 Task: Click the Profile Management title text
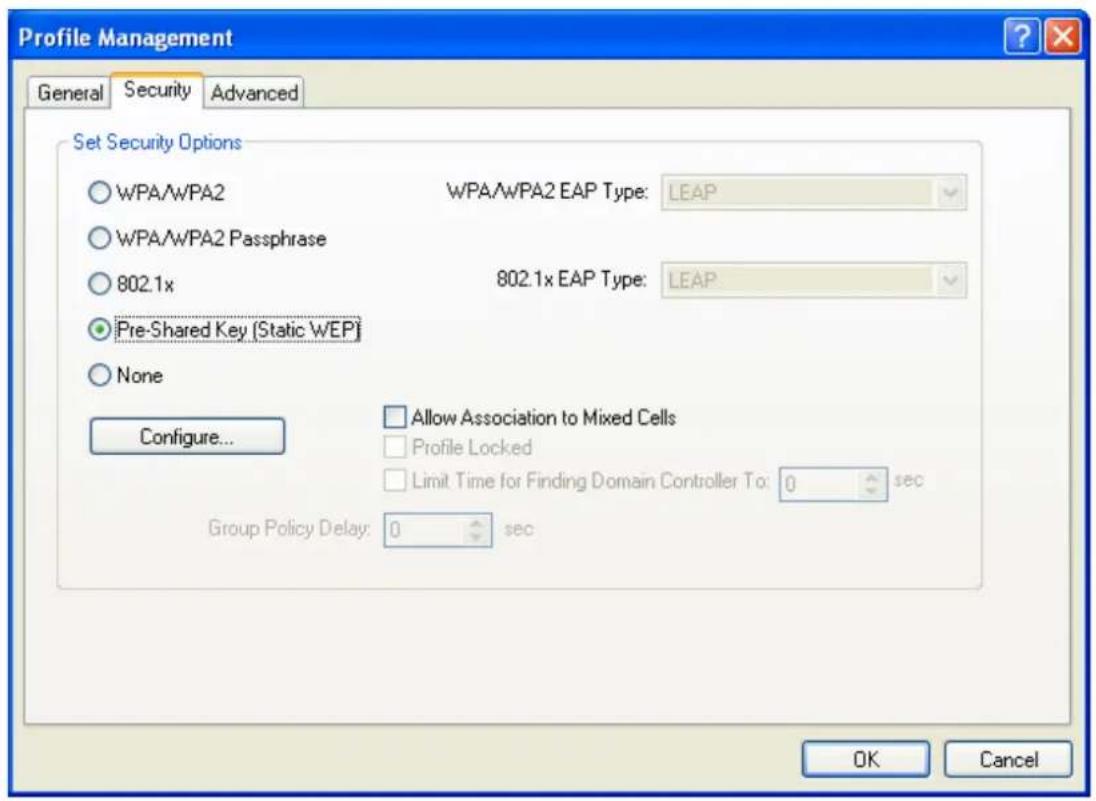pyautogui.click(x=126, y=38)
